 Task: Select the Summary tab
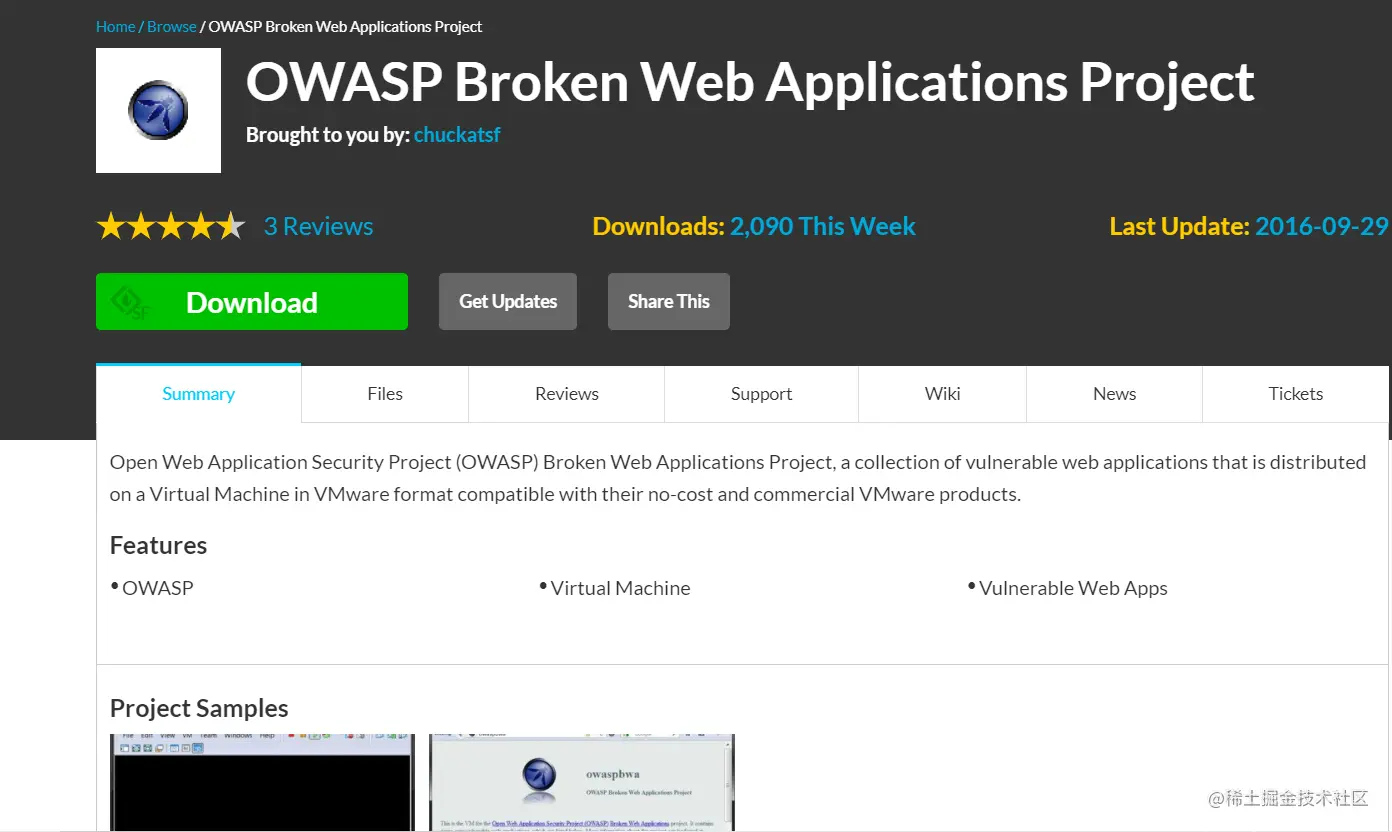[x=199, y=394]
